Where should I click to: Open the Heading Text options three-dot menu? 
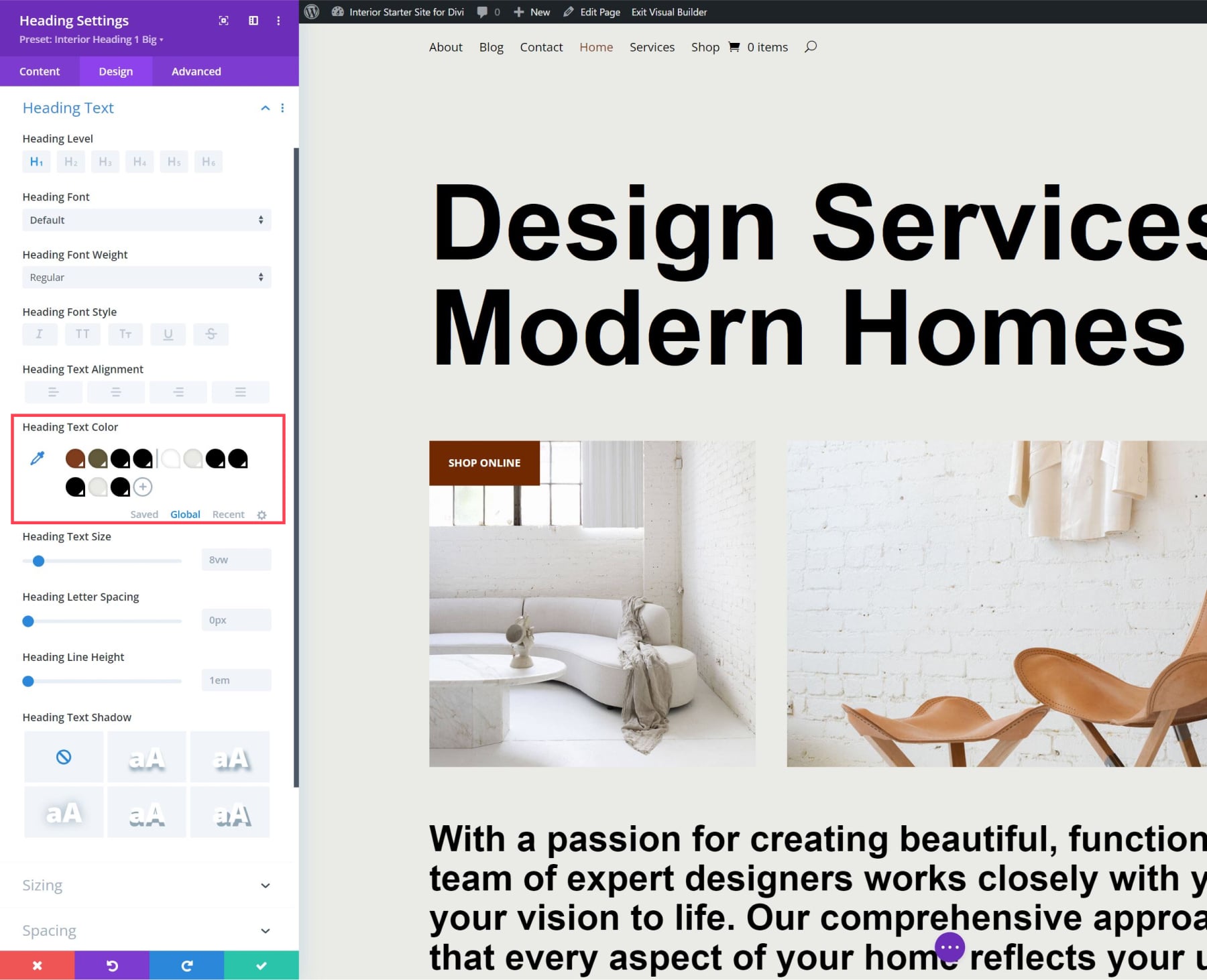(x=282, y=108)
